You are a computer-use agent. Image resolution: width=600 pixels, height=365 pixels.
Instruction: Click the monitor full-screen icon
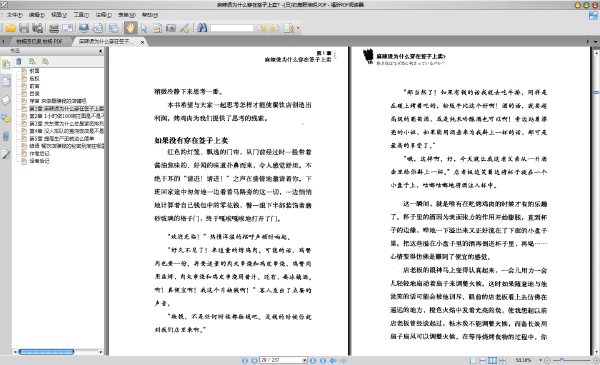84,28
